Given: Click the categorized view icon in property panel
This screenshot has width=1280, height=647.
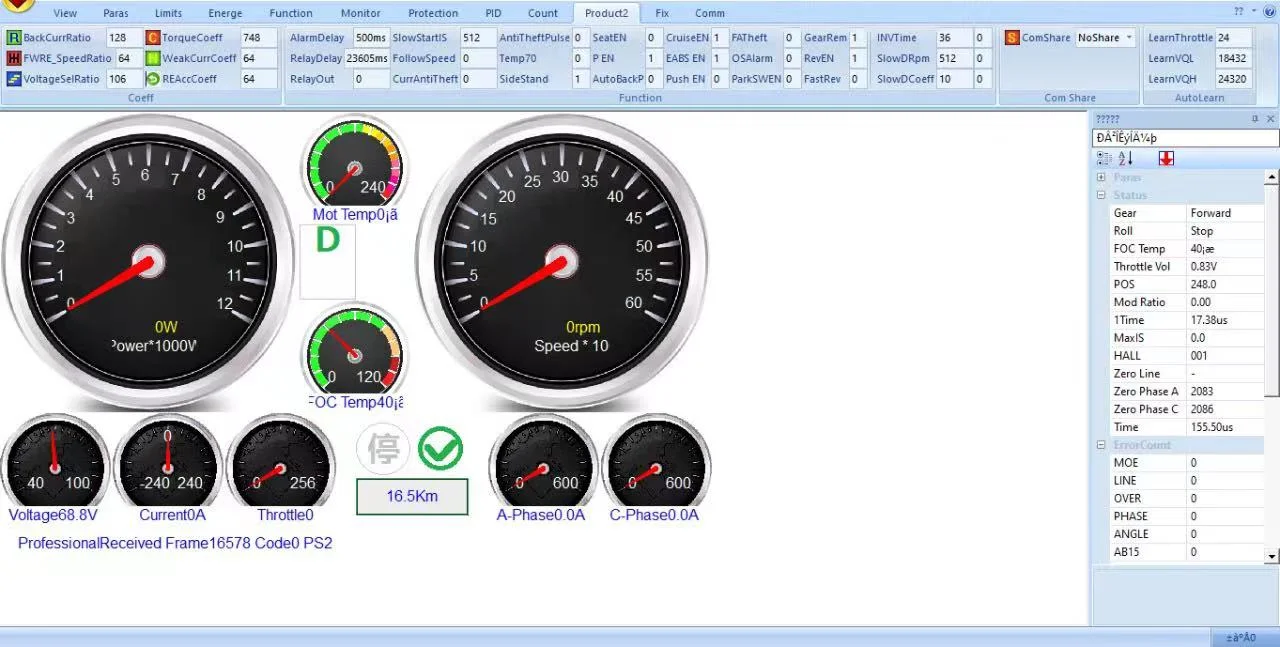Looking at the screenshot, I should click(1104, 158).
